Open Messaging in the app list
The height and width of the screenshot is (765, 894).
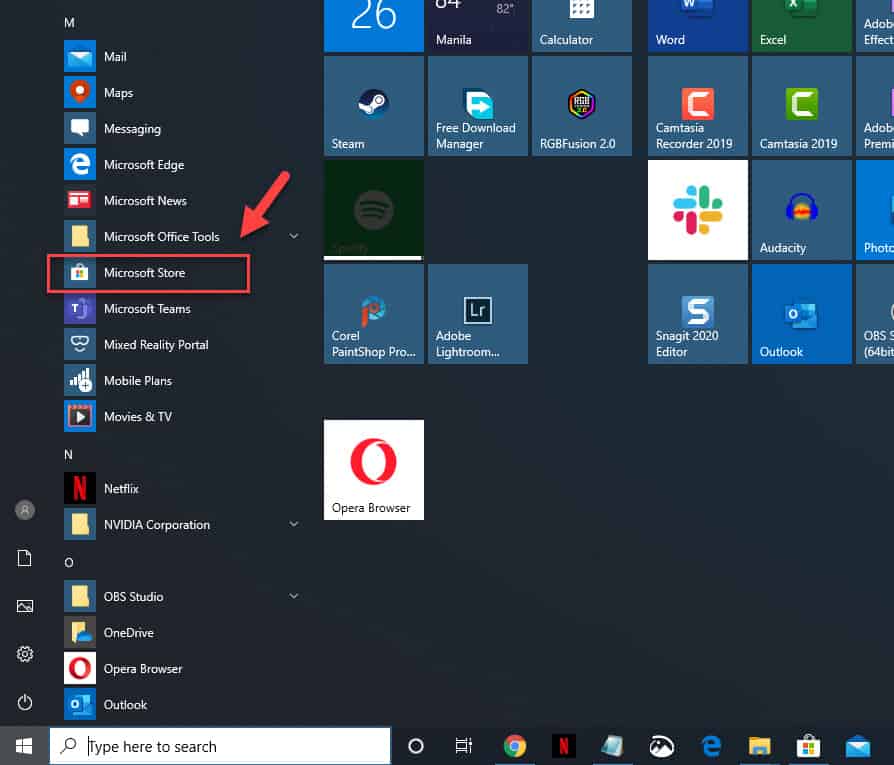click(x=182, y=128)
